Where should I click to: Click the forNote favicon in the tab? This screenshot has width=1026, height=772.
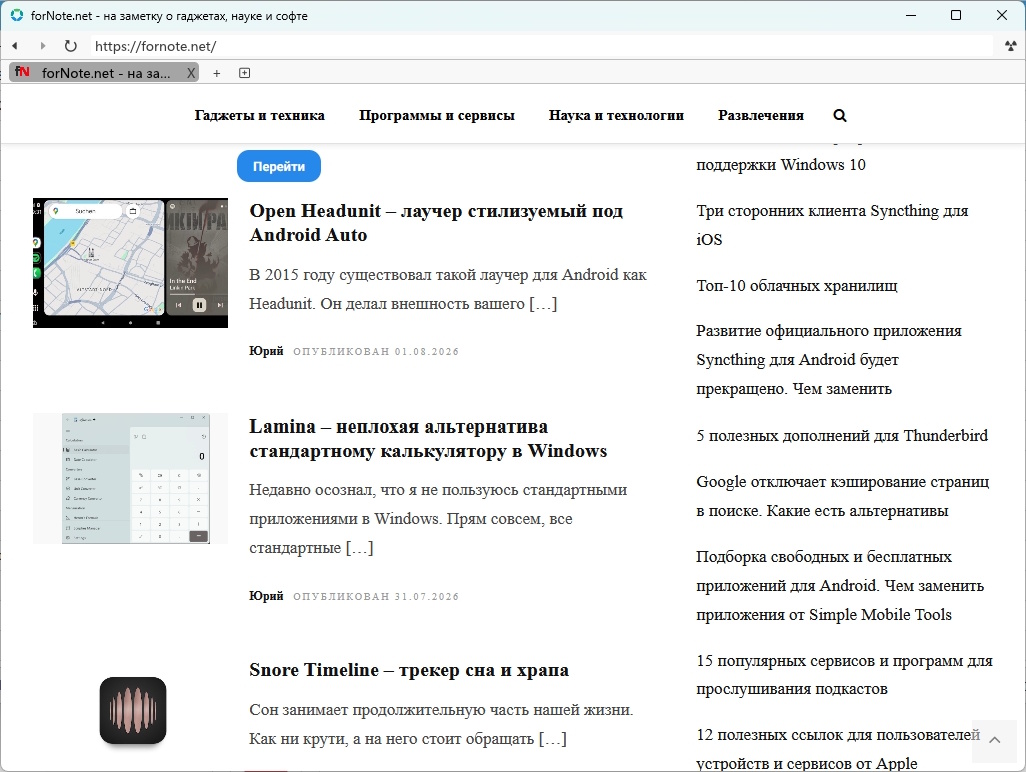tap(22, 72)
